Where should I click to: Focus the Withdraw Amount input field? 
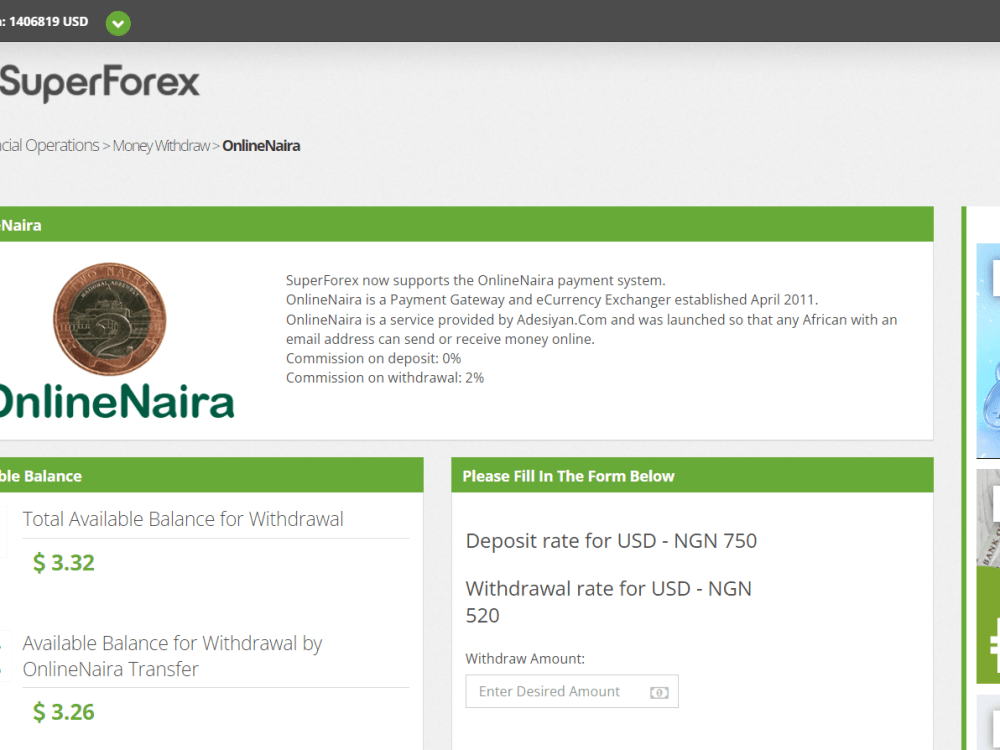coord(571,691)
